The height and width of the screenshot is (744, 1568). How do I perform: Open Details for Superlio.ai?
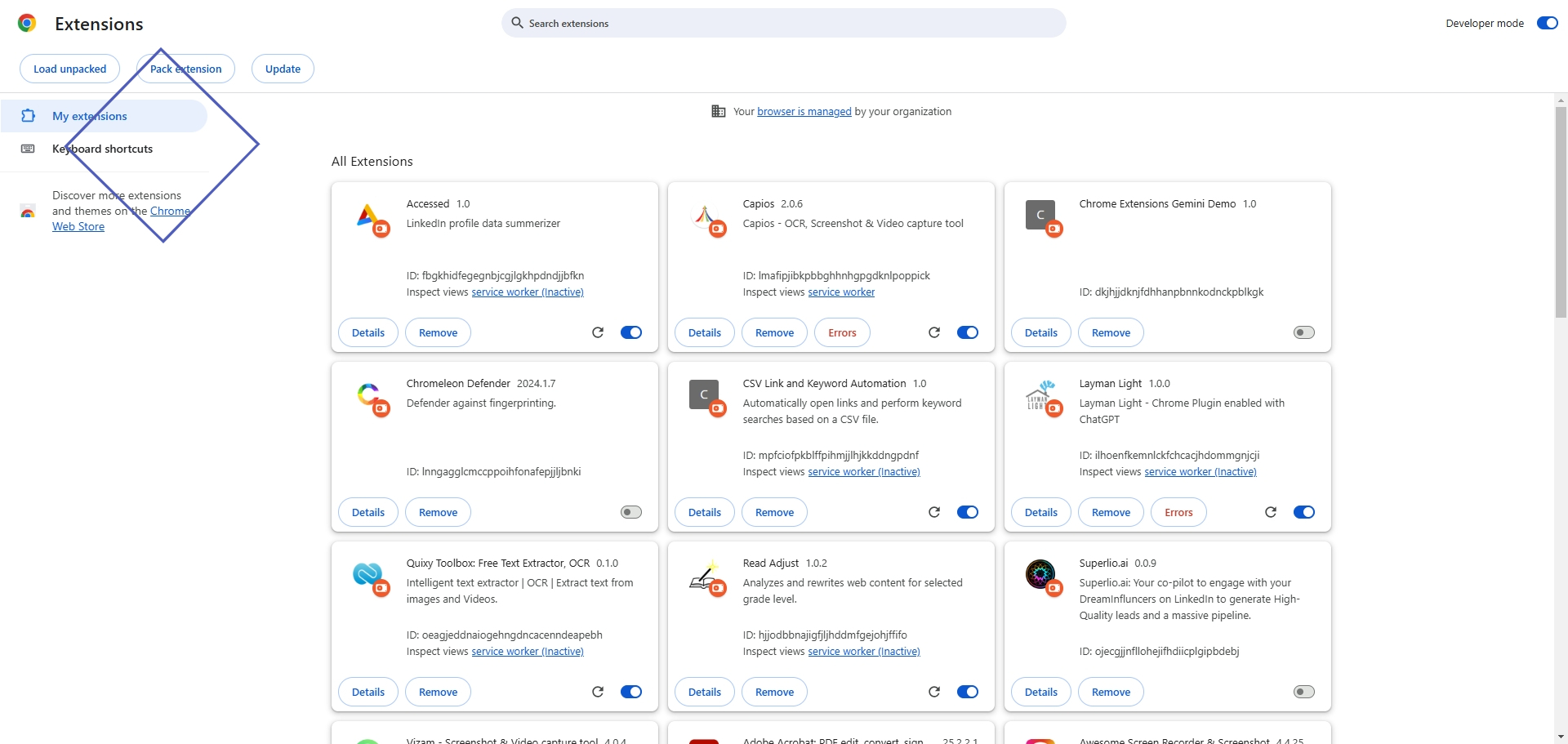coord(1041,692)
